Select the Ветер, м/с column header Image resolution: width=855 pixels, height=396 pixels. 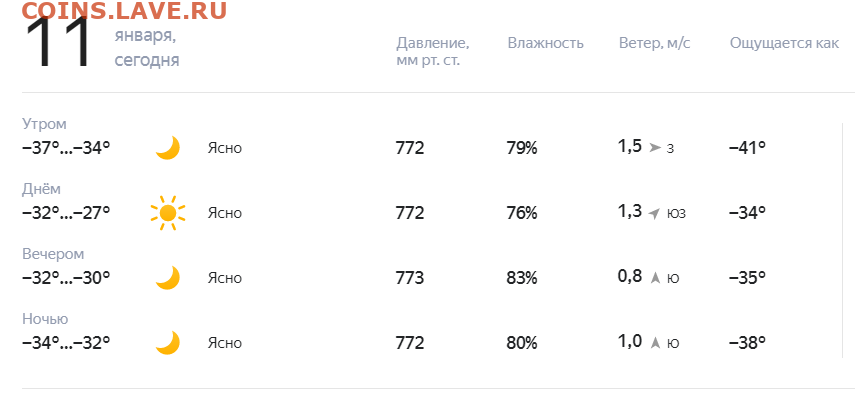[654, 43]
